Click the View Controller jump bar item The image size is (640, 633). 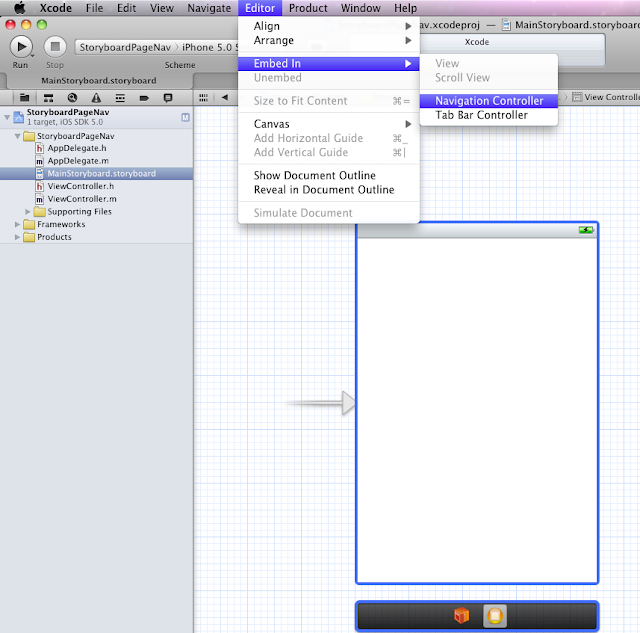[606, 97]
